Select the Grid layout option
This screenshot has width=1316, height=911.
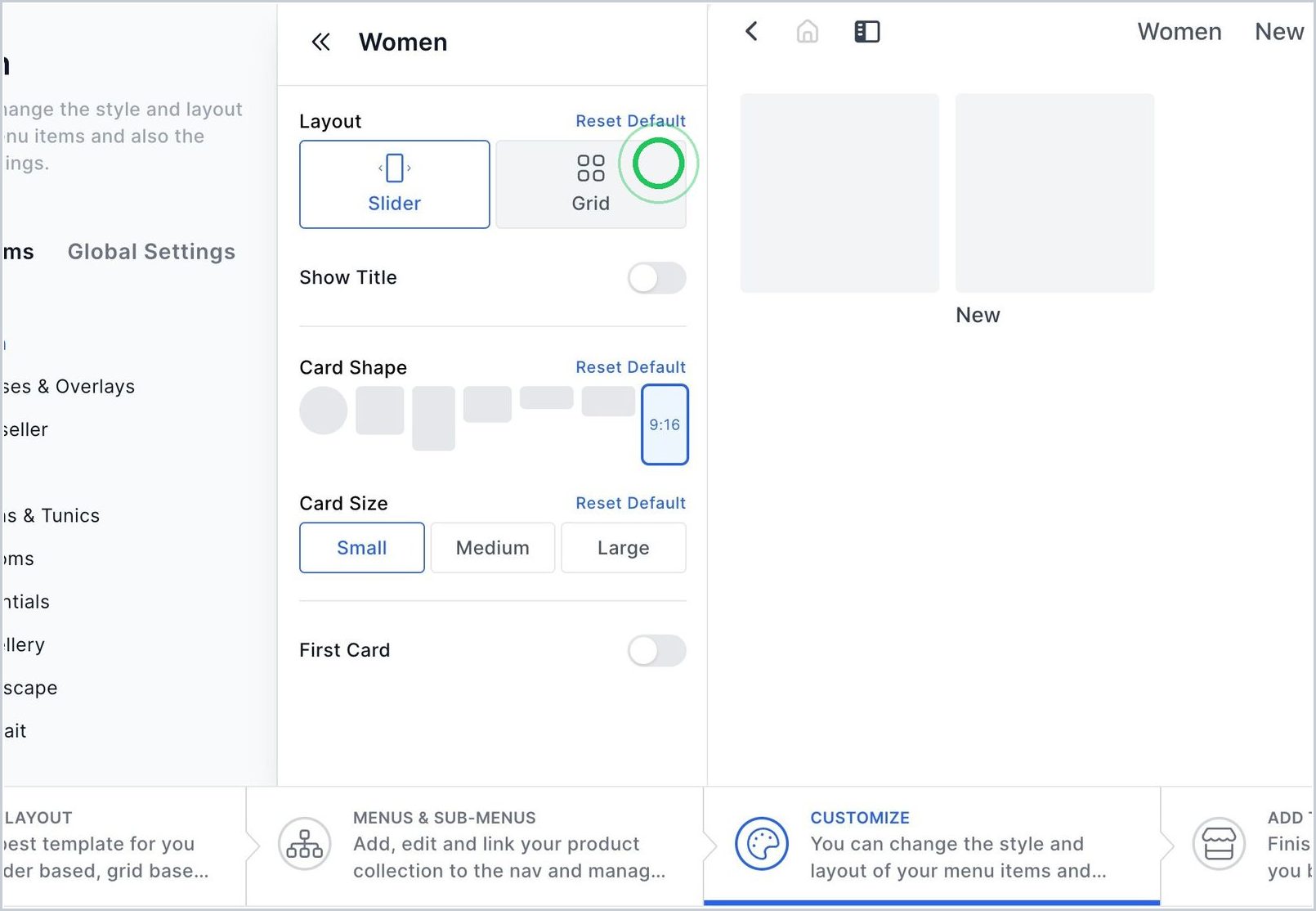(x=590, y=184)
